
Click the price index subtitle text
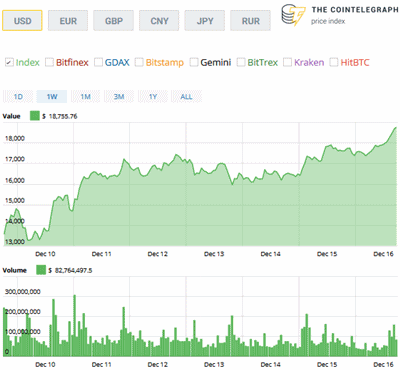pos(328,21)
